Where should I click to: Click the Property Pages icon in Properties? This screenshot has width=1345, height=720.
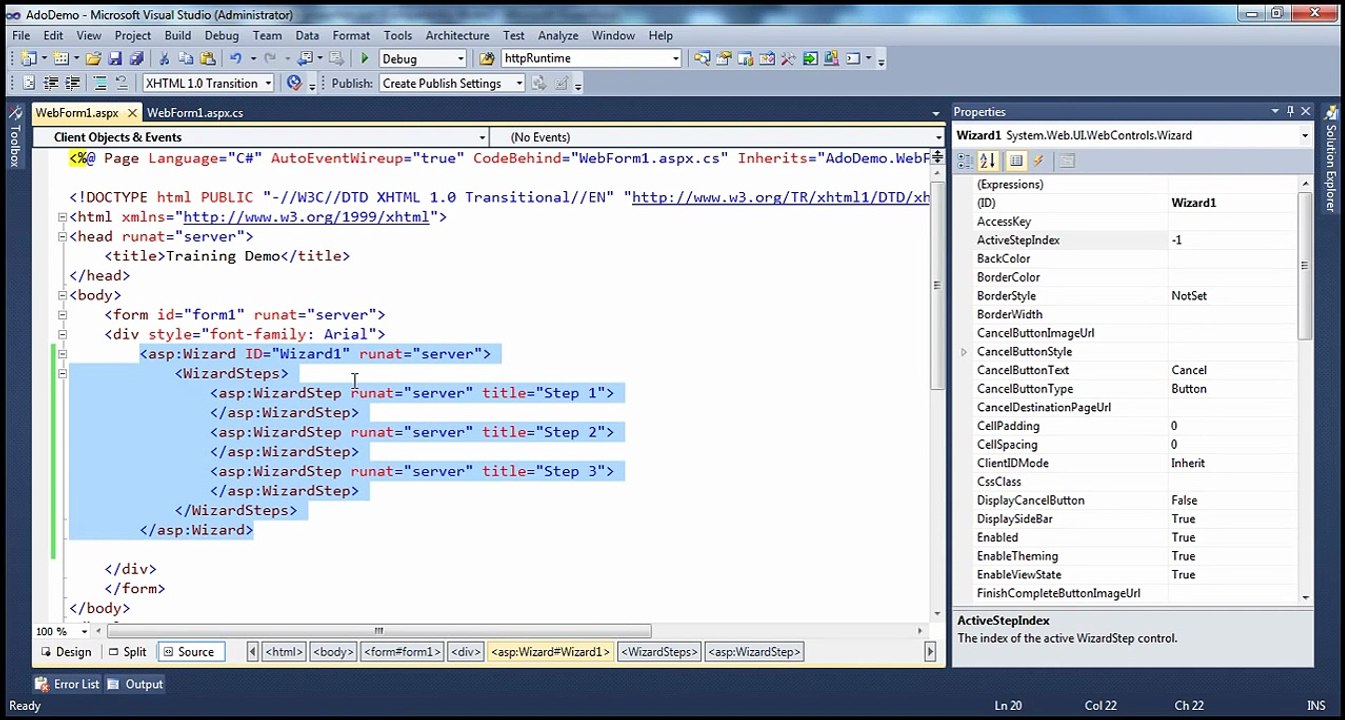[1066, 161]
